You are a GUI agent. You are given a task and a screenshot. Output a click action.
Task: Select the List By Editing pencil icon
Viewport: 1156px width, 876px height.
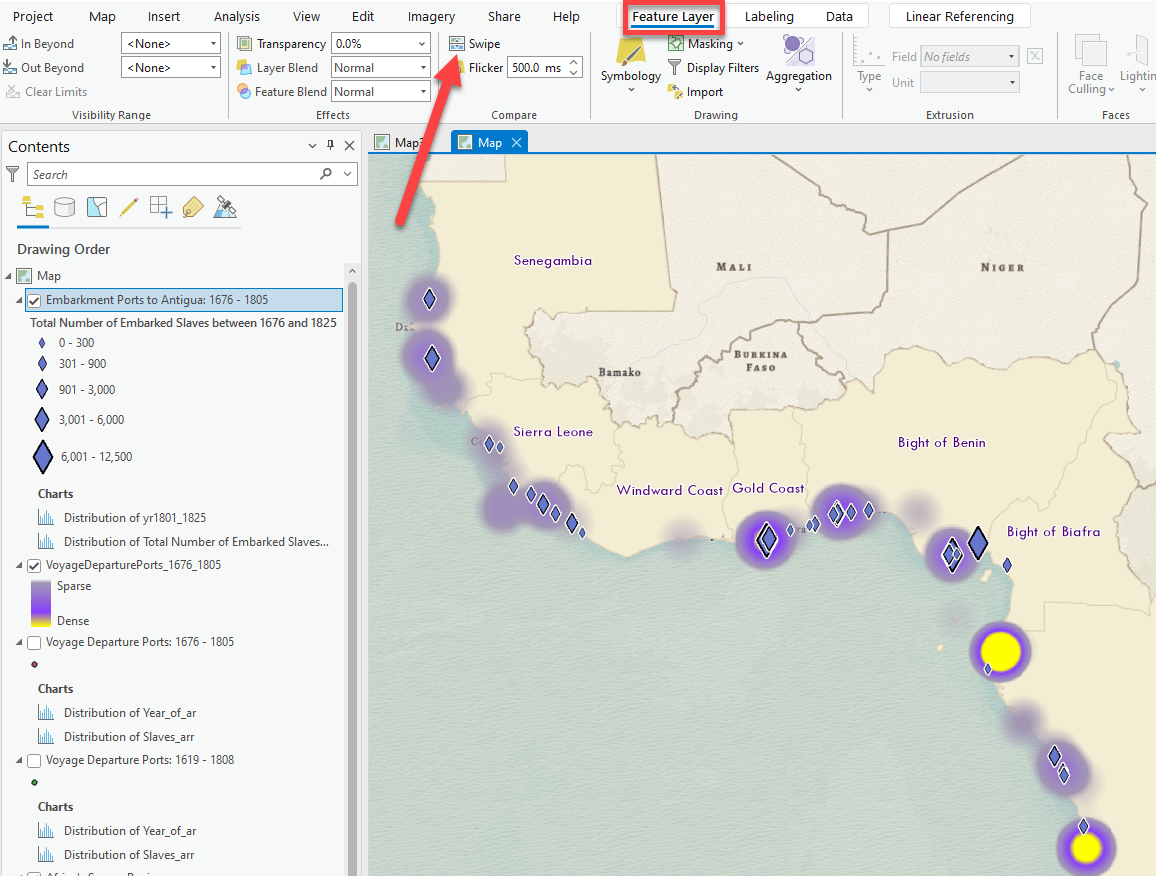pyautogui.click(x=128, y=207)
